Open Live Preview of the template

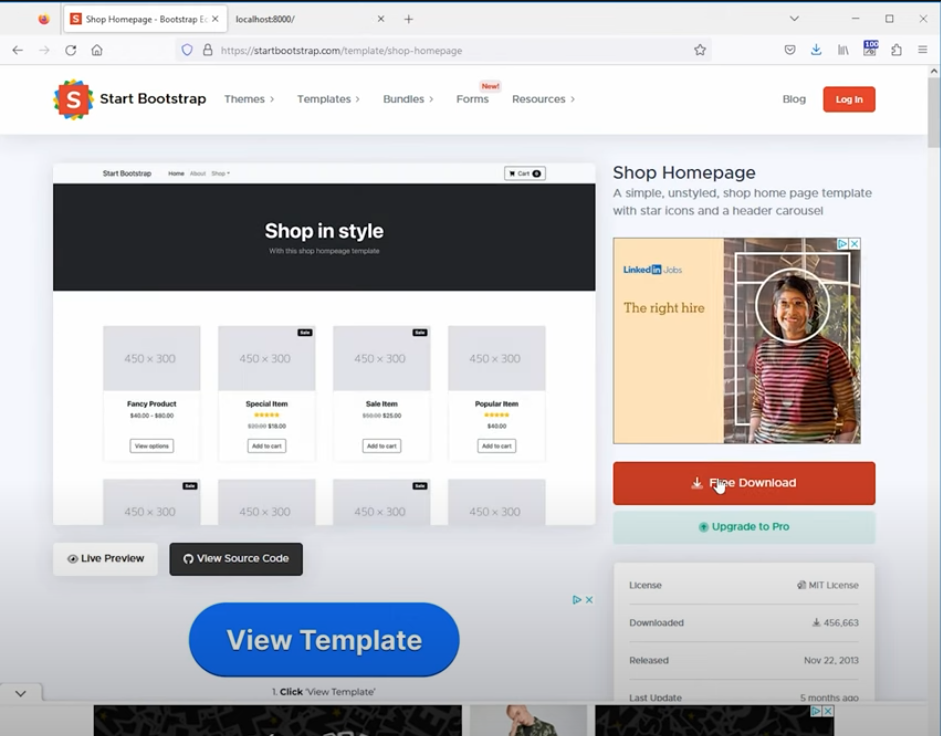point(106,559)
